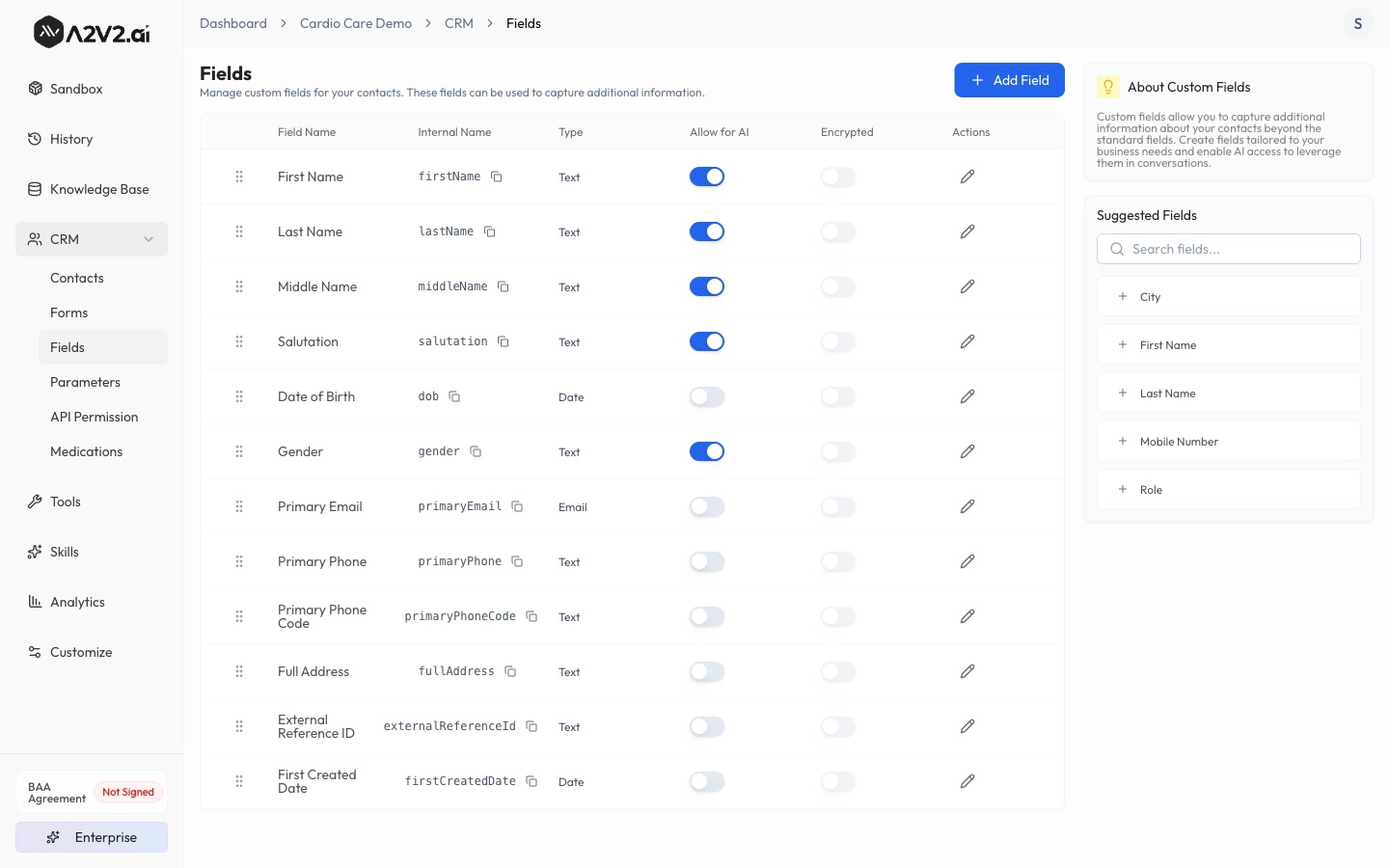
Task: Edit the Full Address field
Action: (967, 671)
